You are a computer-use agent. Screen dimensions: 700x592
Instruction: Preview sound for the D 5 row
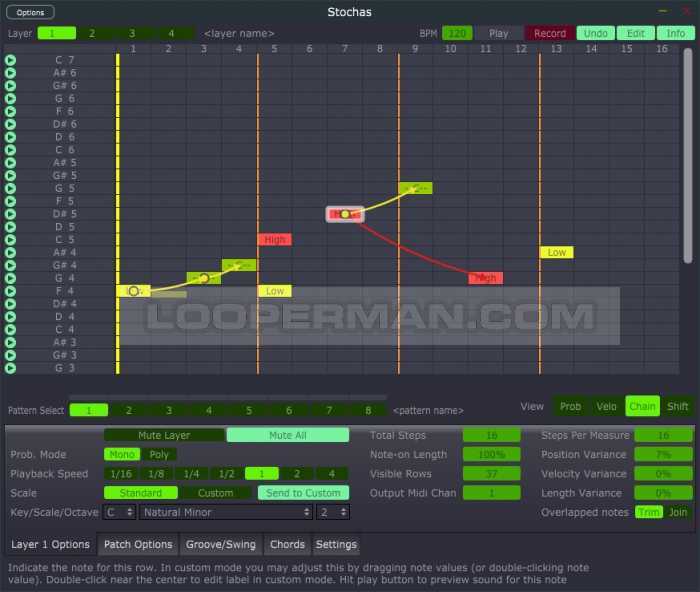click(x=10, y=227)
